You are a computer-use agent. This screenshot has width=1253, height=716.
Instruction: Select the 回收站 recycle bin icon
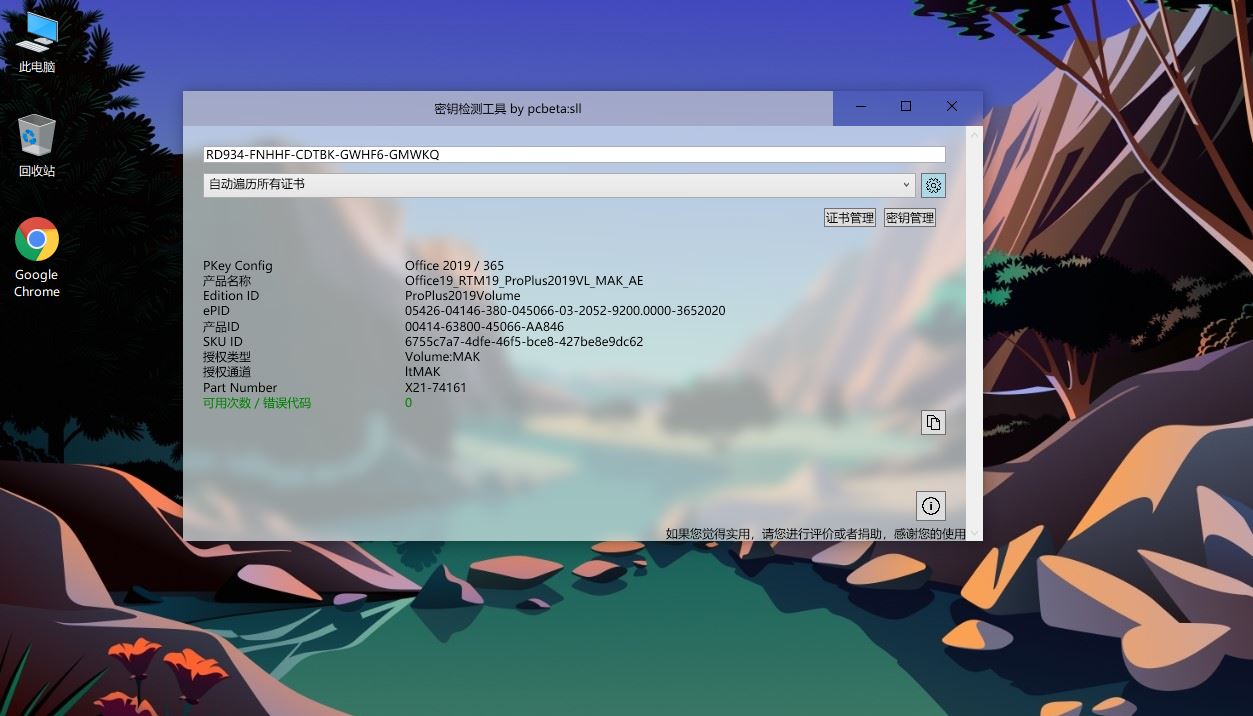[x=37, y=146]
